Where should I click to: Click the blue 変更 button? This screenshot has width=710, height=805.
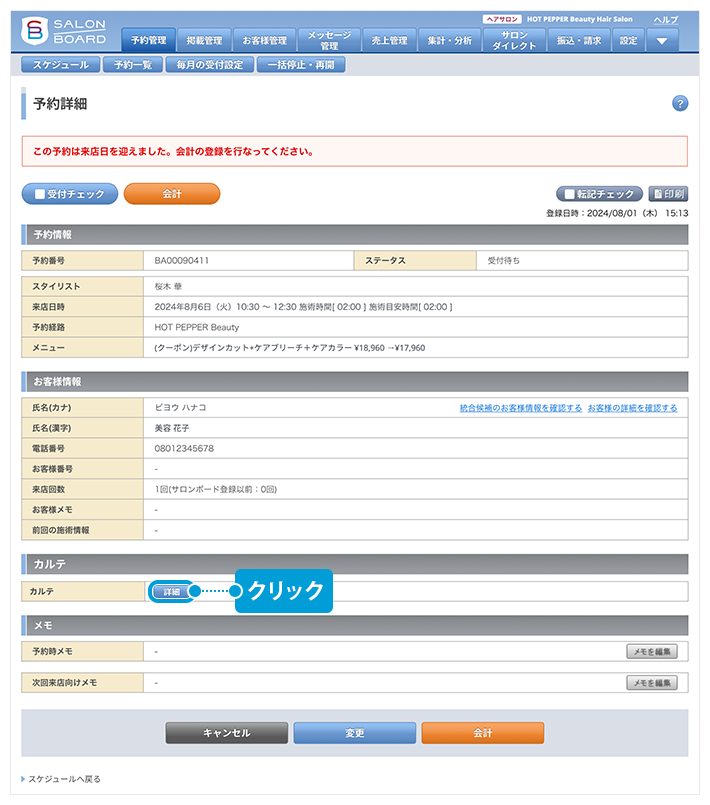(355, 733)
